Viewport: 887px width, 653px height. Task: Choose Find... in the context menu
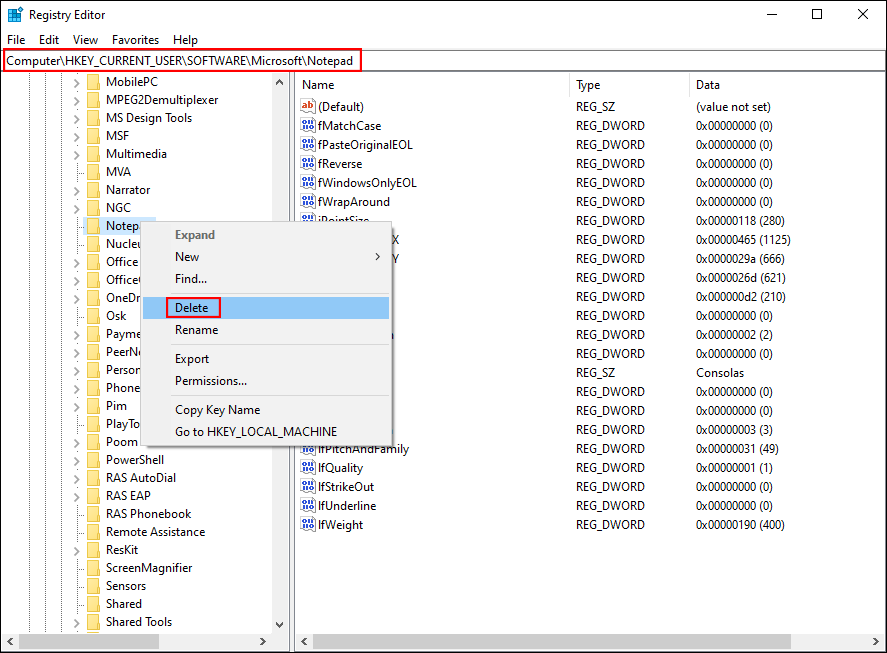click(x=266, y=279)
